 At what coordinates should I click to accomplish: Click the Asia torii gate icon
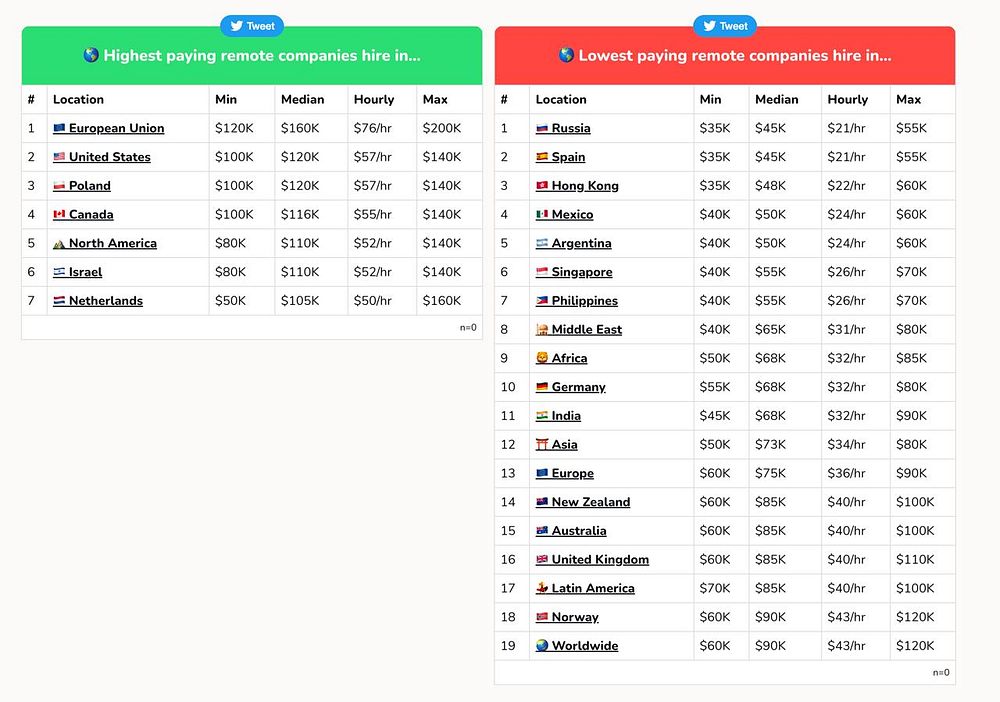coord(542,445)
